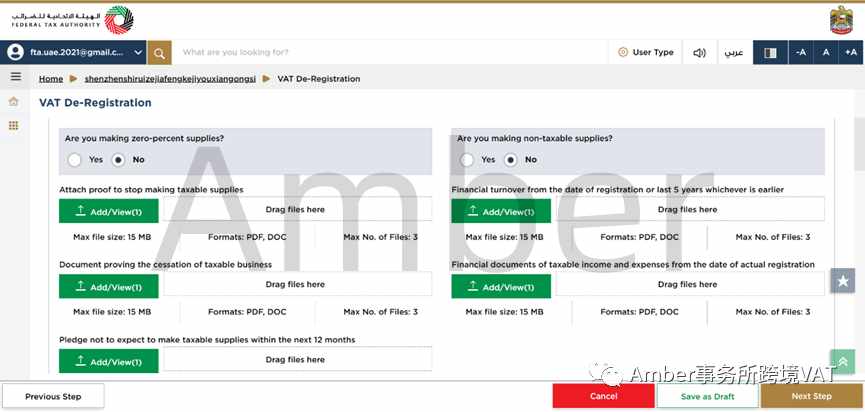Select Yes for non-taxable supplies
865x412 pixels.
[x=467, y=160]
